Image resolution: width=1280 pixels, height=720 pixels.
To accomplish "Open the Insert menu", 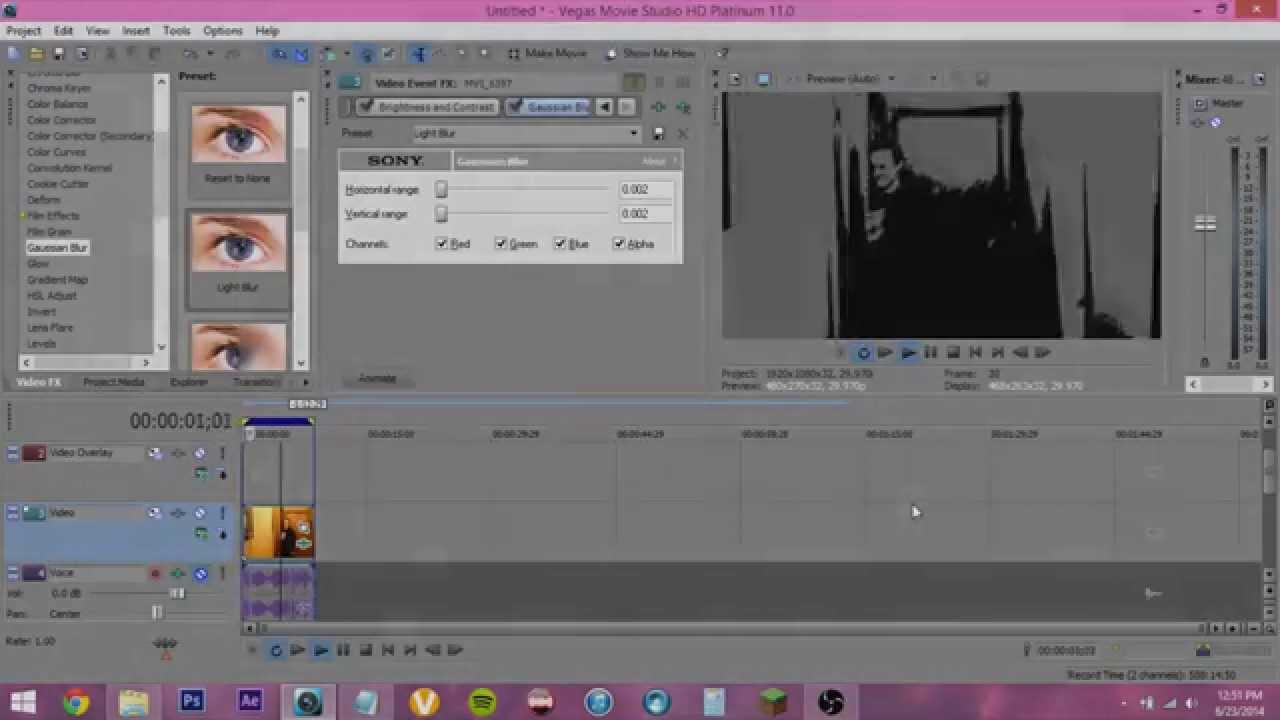I will tap(136, 31).
